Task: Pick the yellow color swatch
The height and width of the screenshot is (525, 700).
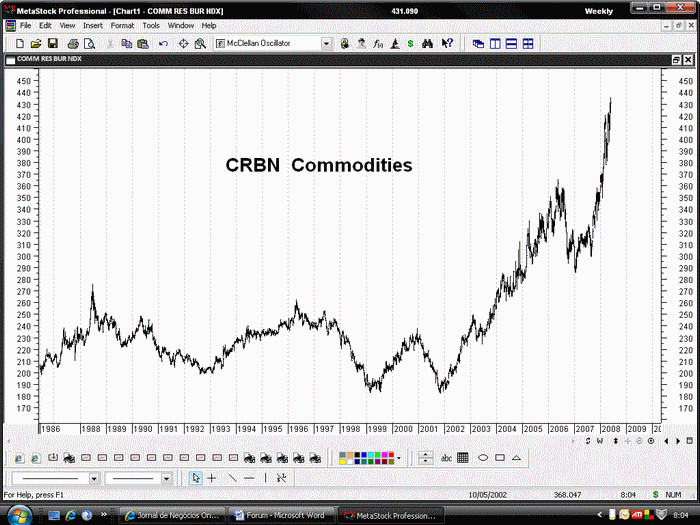Action: (x=343, y=461)
